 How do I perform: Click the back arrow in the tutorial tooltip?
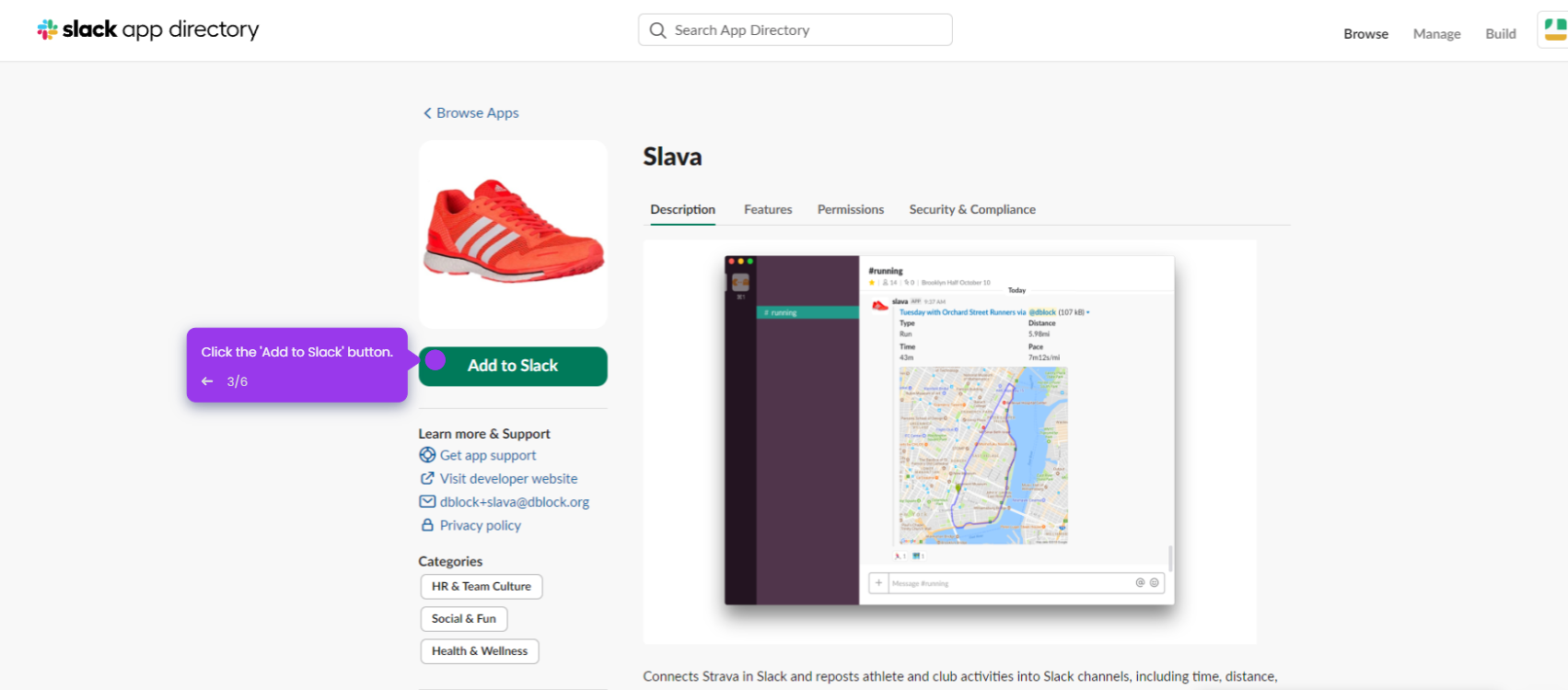[207, 381]
